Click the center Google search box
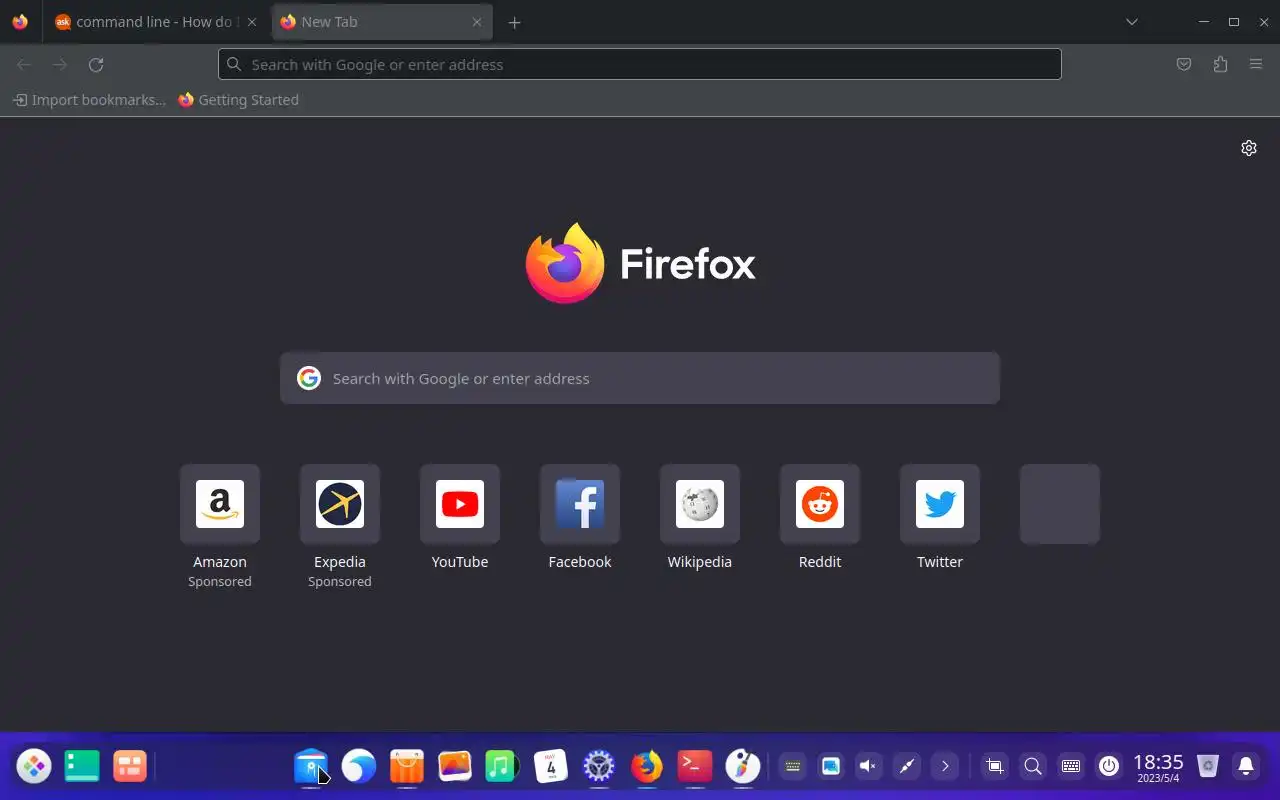 coord(640,378)
